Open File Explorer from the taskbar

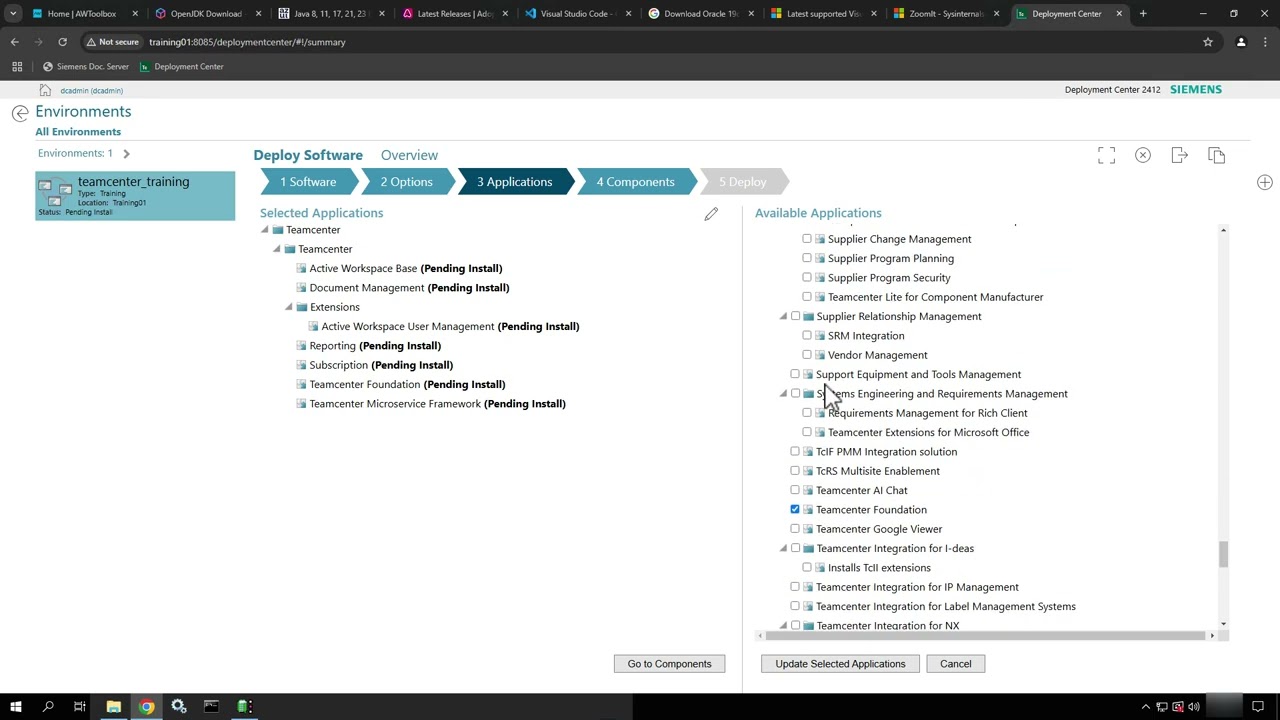pos(113,707)
